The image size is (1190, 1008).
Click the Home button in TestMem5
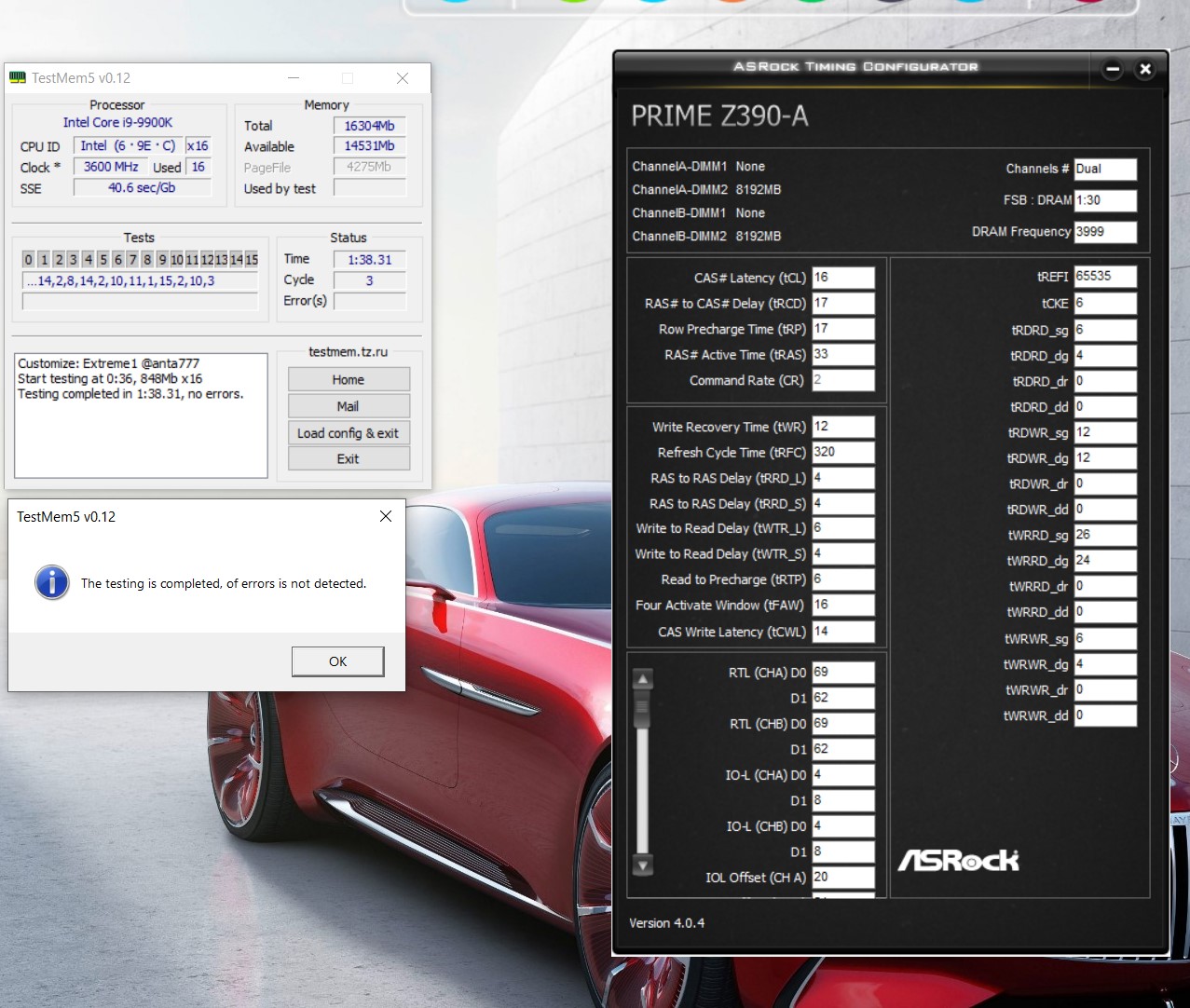(x=349, y=379)
